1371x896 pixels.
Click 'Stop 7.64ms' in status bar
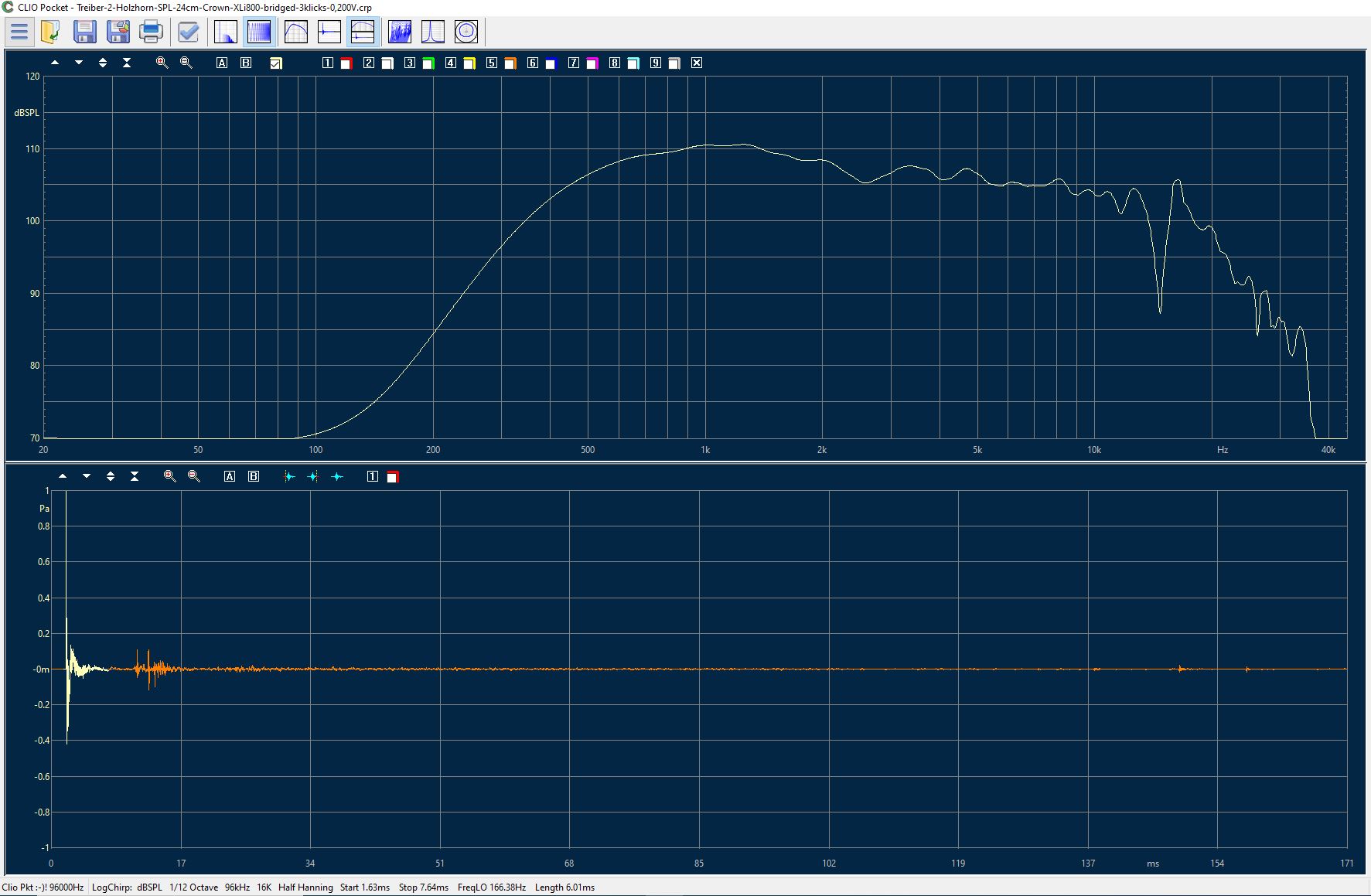424,887
